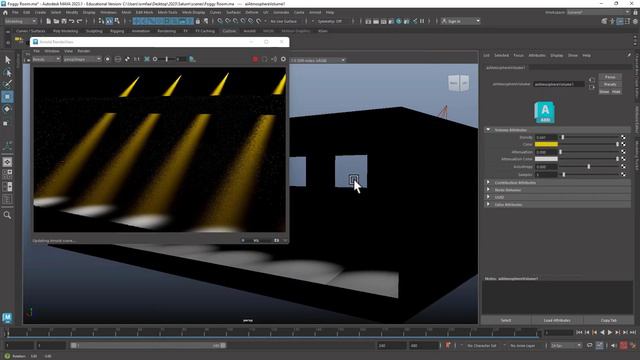Click the Attenuation Color map checker button
The height and width of the screenshot is (360, 640).
(x=623, y=159)
